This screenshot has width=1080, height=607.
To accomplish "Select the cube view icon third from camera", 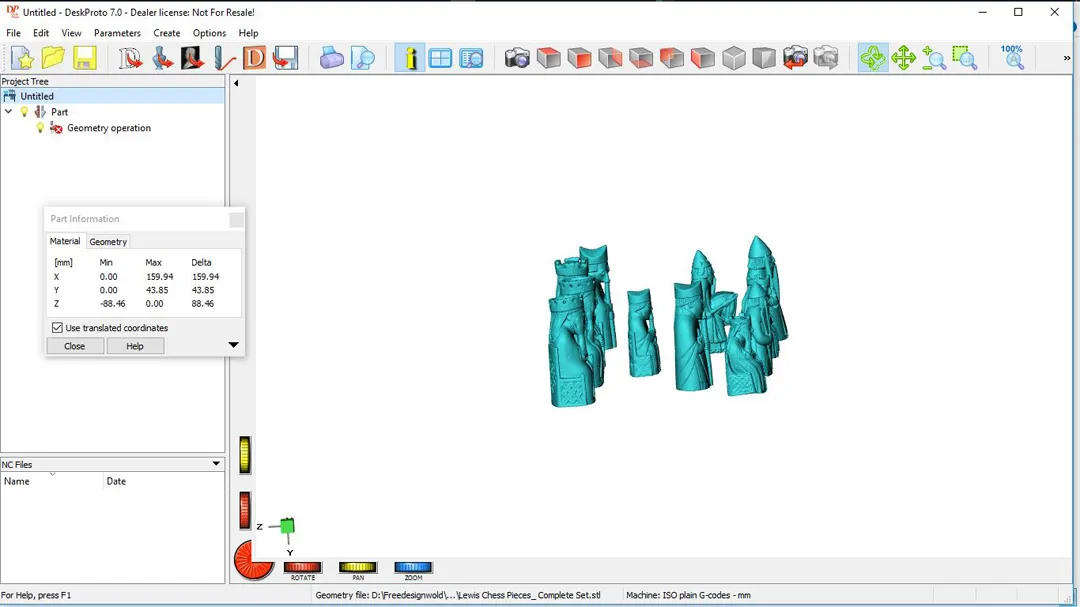I will point(610,58).
